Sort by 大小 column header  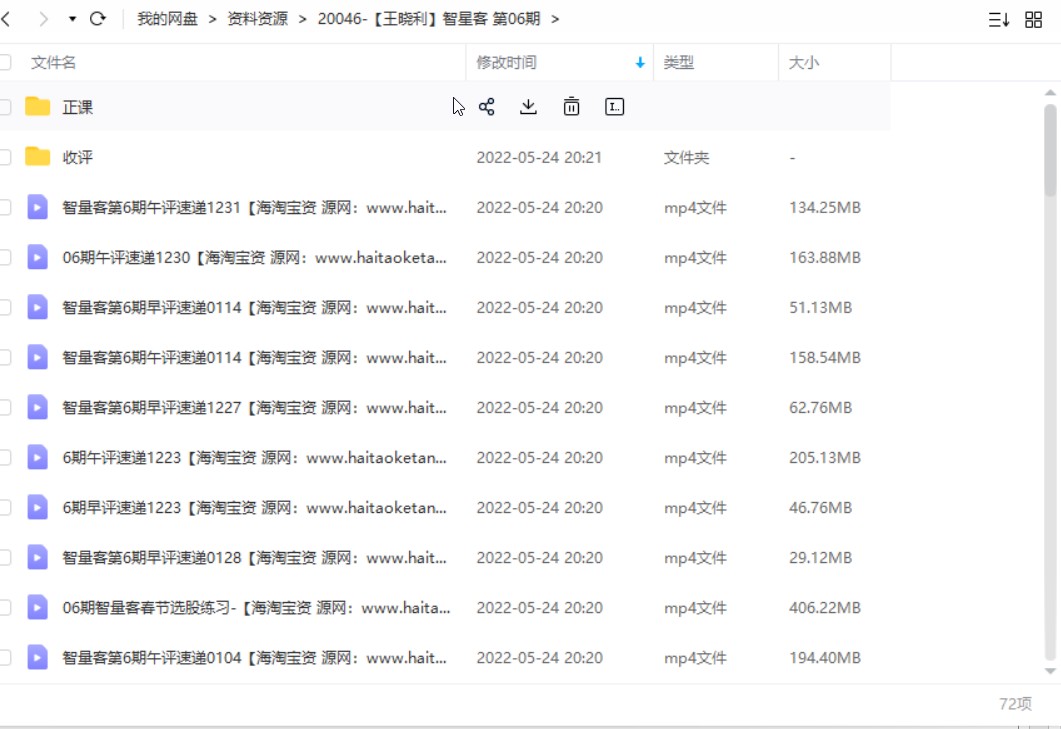(803, 62)
